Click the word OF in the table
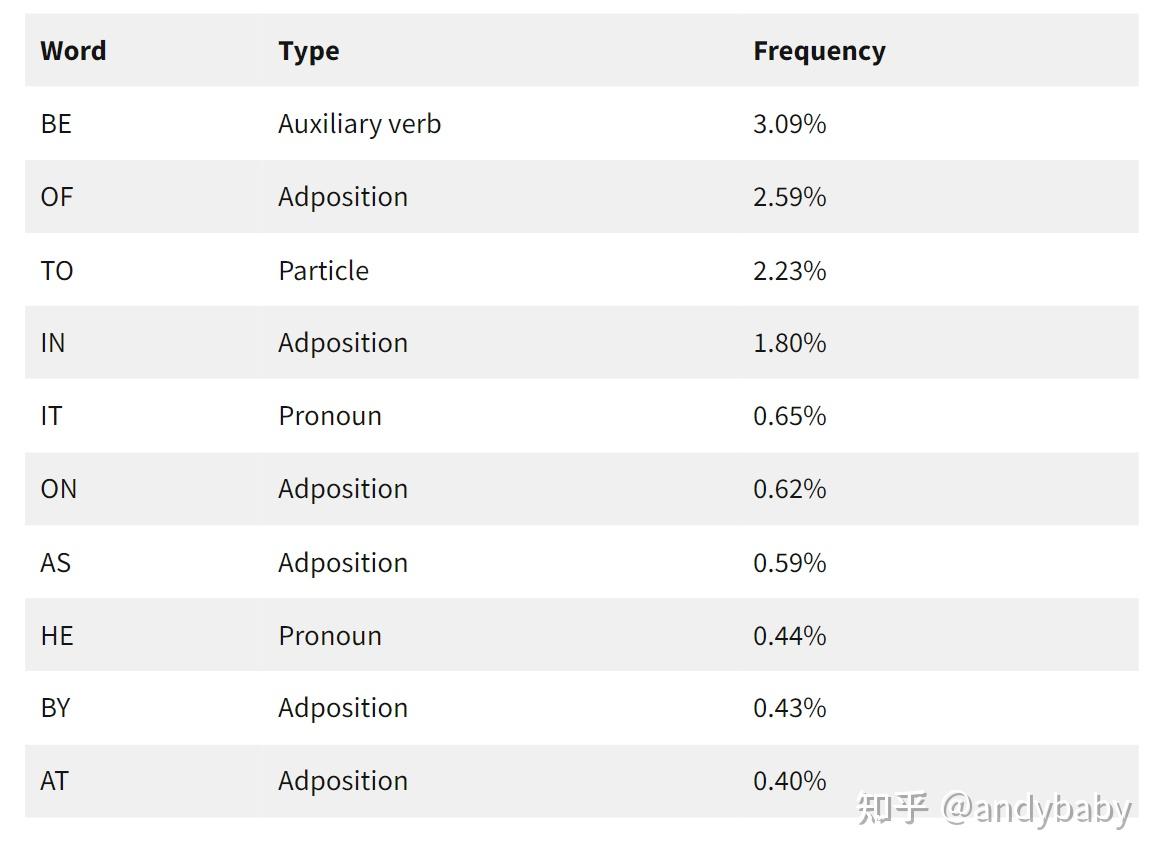 pyautogui.click(x=57, y=197)
